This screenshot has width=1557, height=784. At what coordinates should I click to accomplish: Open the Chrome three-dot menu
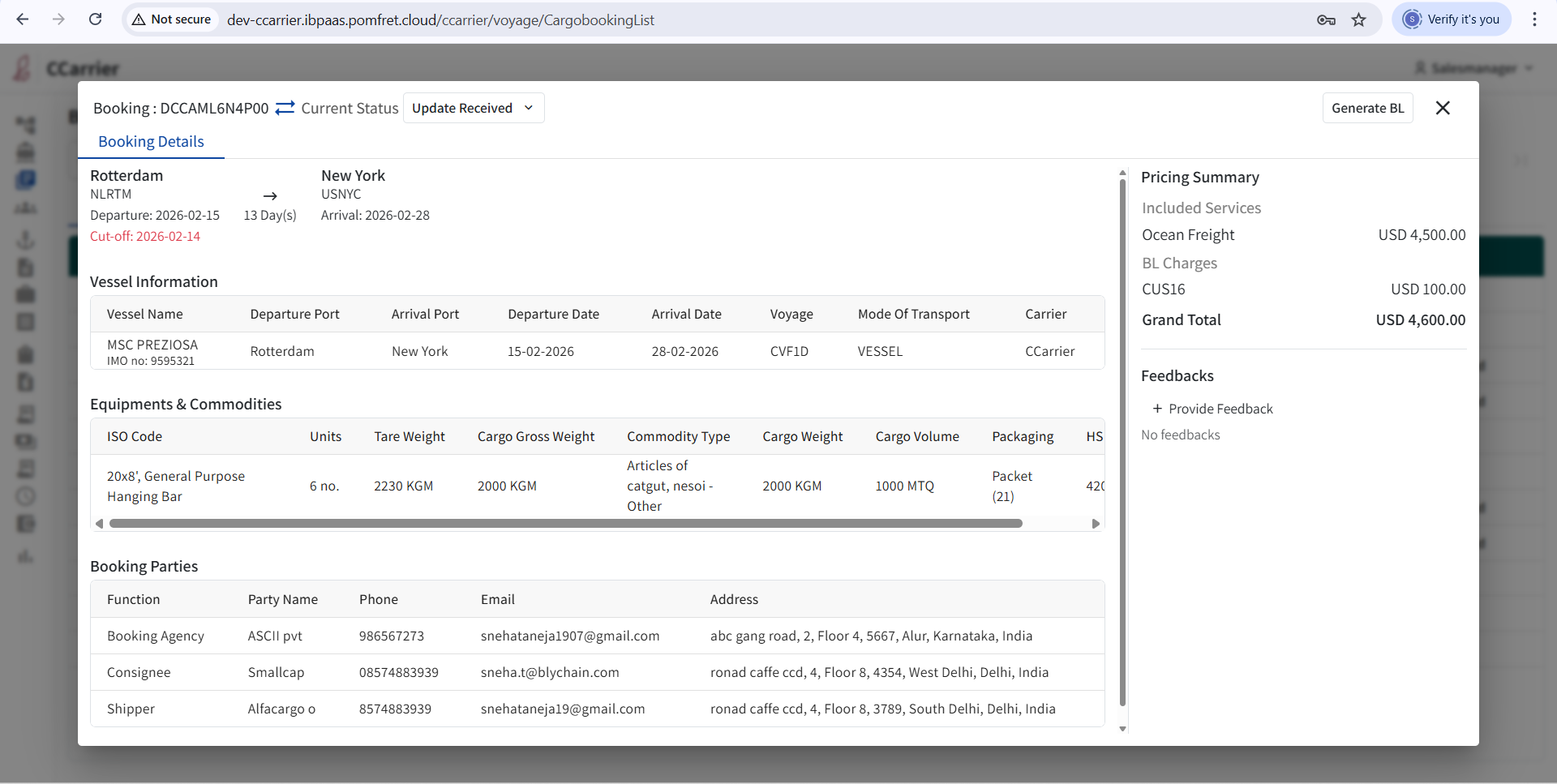(1534, 19)
